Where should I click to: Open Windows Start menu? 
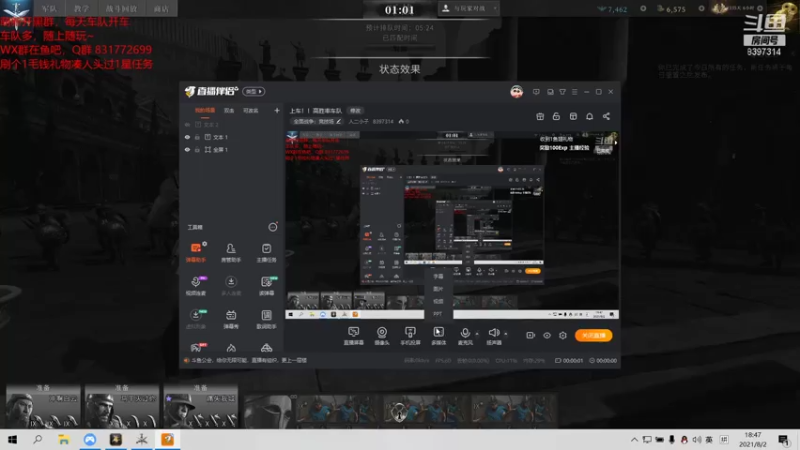[12, 439]
